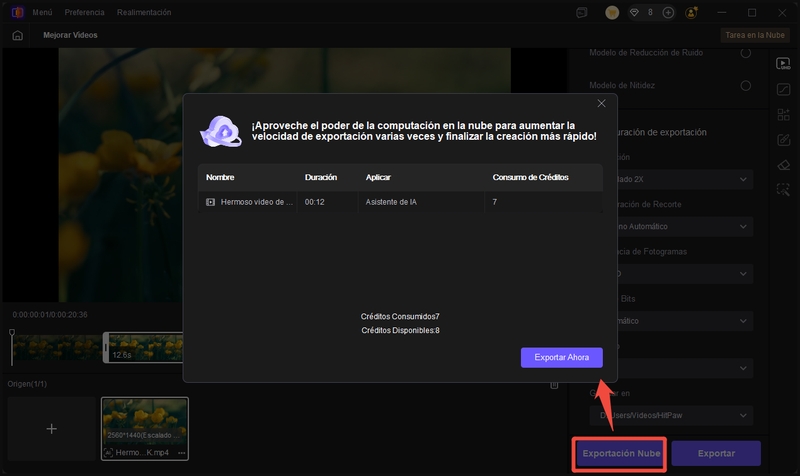
Task: Select the 12.6s timeline clip
Action: click(145, 347)
